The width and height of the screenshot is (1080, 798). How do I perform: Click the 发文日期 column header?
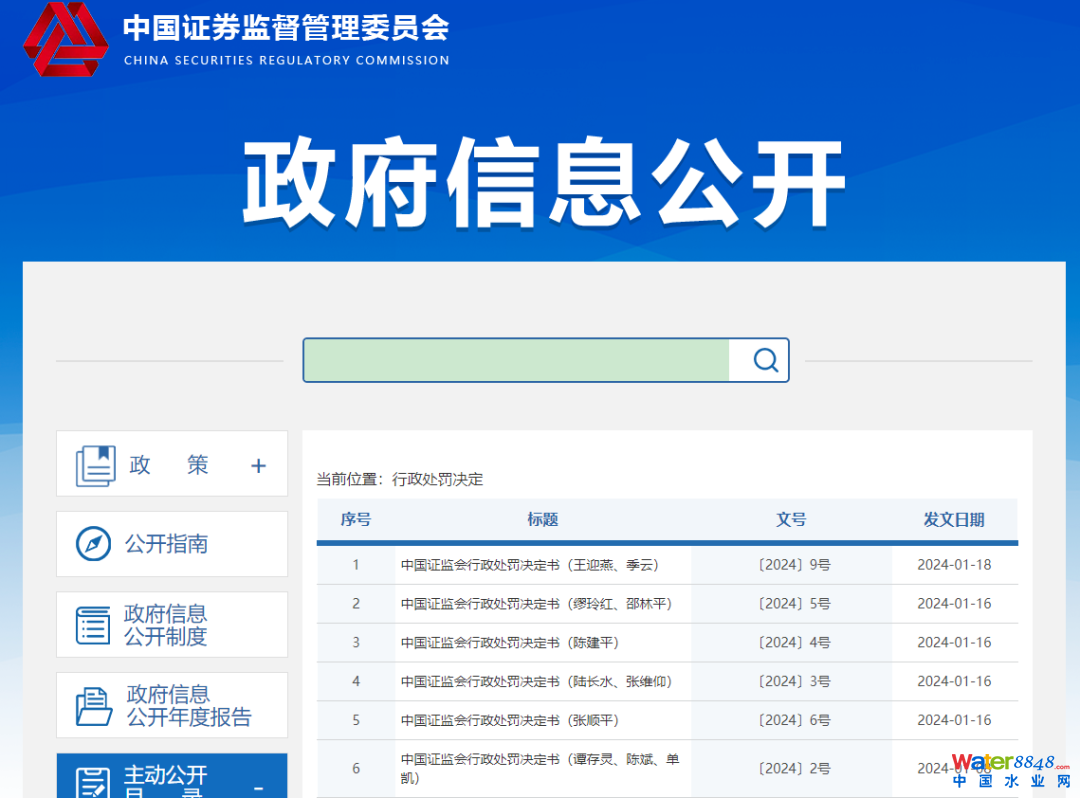953,520
